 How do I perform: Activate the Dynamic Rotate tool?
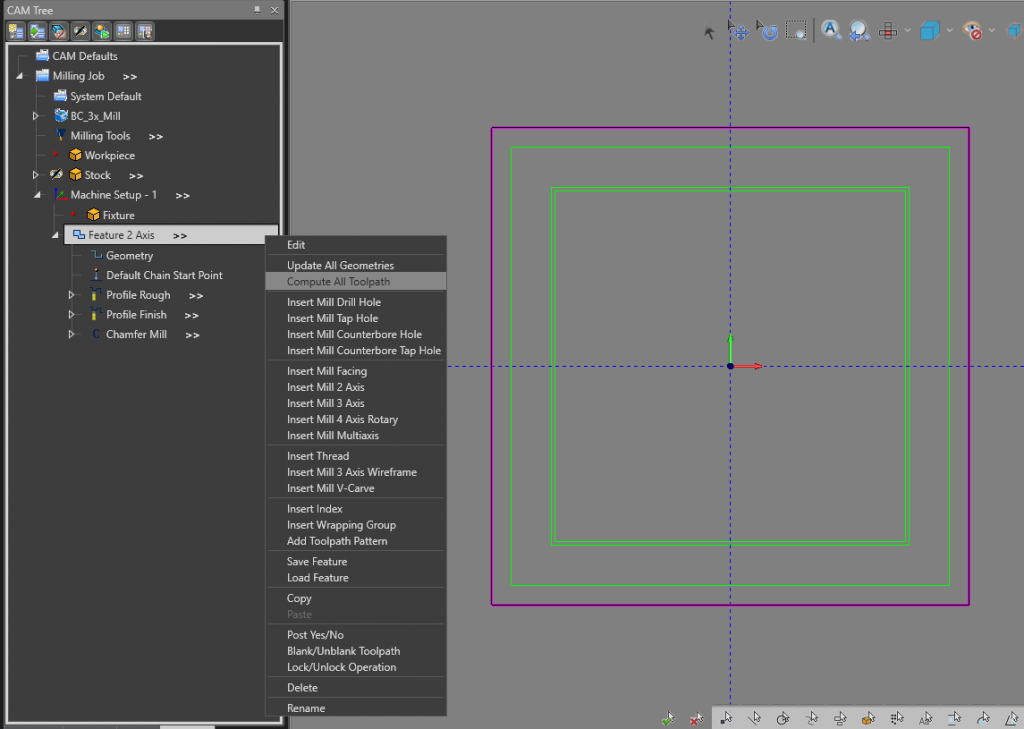(x=768, y=31)
